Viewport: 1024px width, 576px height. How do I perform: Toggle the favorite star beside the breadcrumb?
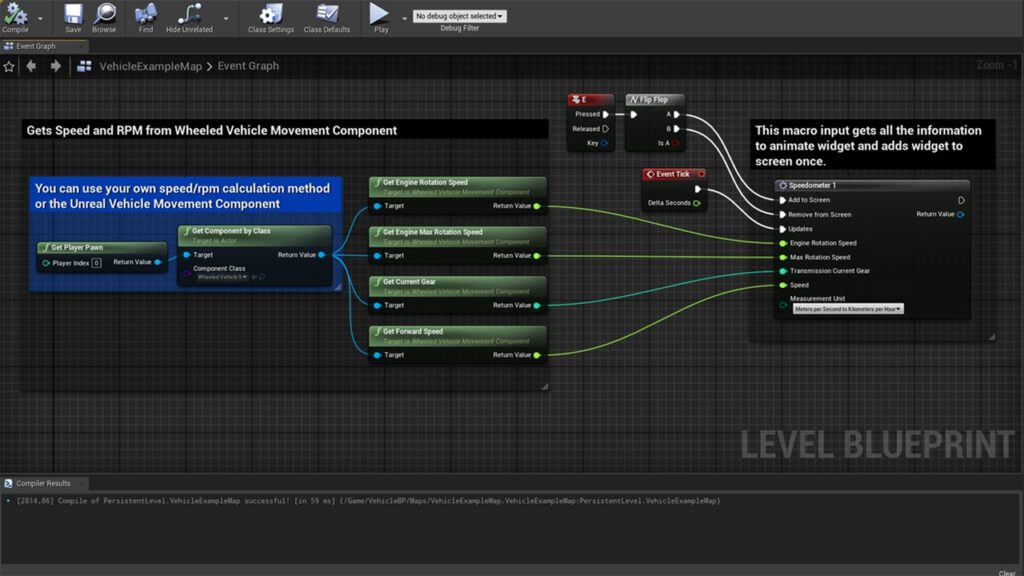pos(9,66)
